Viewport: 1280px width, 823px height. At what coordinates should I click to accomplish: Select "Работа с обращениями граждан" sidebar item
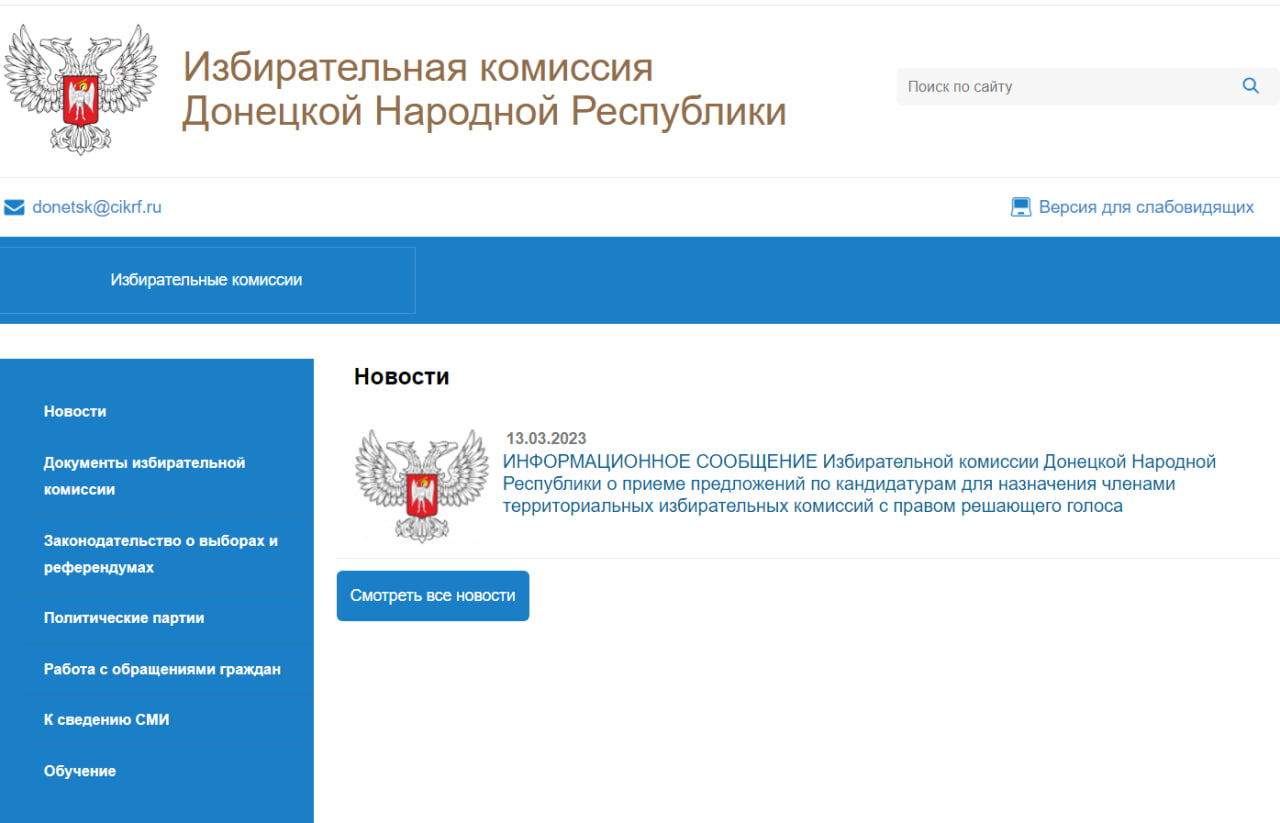pyautogui.click(x=162, y=669)
